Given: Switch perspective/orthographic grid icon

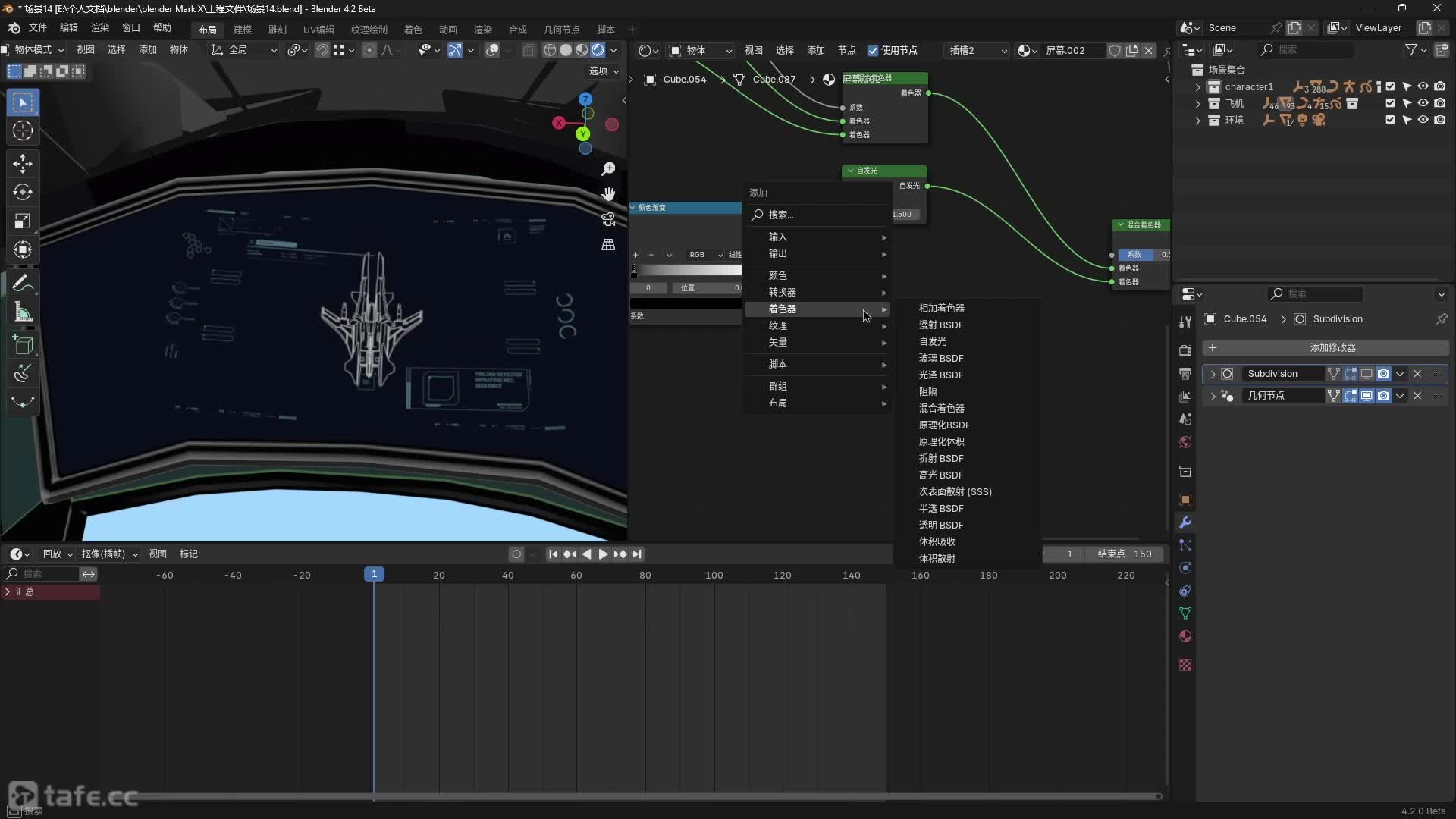Looking at the screenshot, I should coord(608,244).
